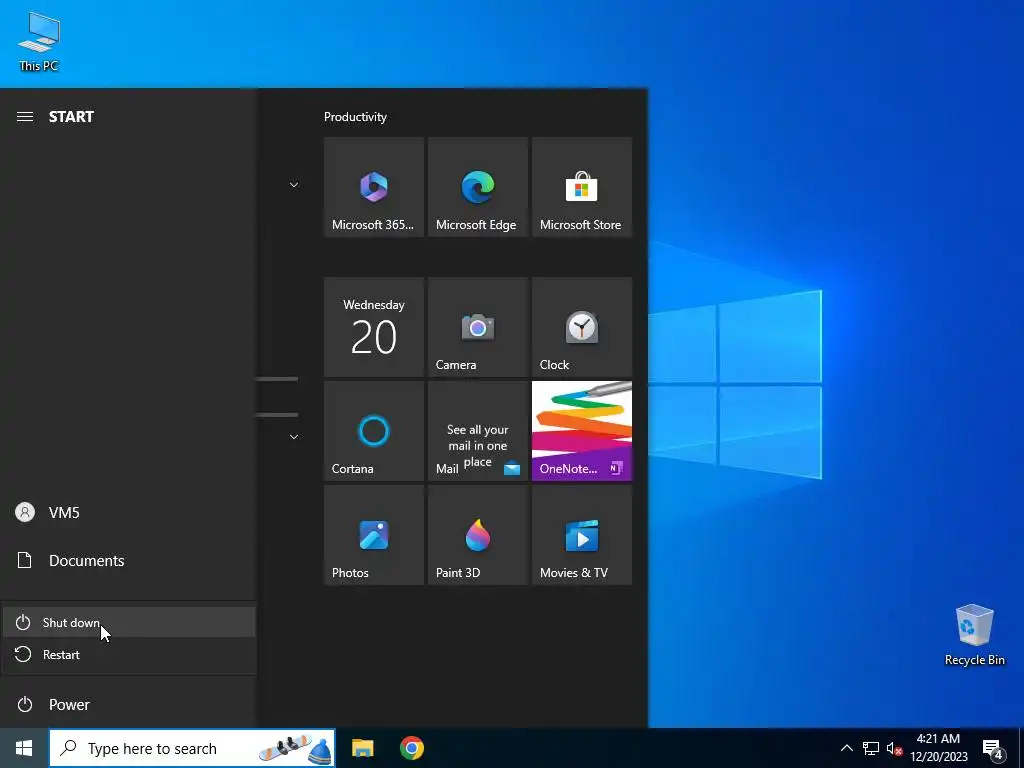
Task: Open the Microsoft Store tile
Action: [x=582, y=187]
